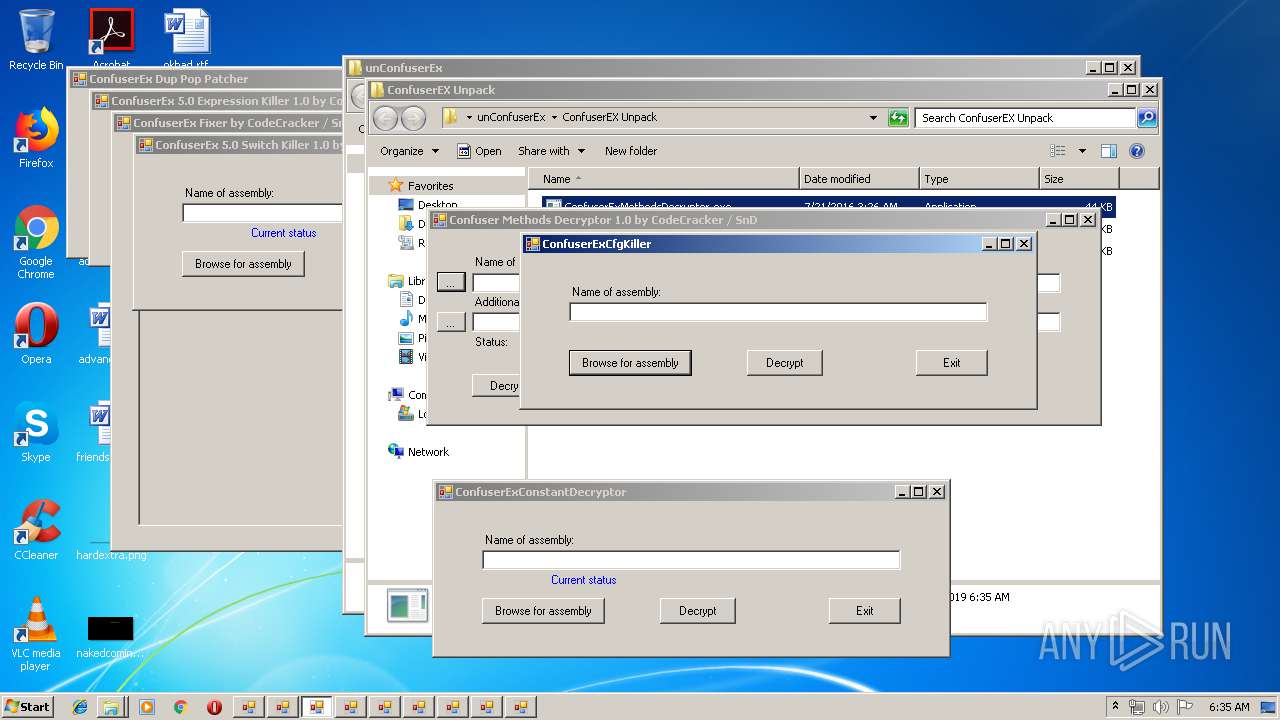
Task: Open the okbad.rtf Word document
Action: tap(186, 40)
